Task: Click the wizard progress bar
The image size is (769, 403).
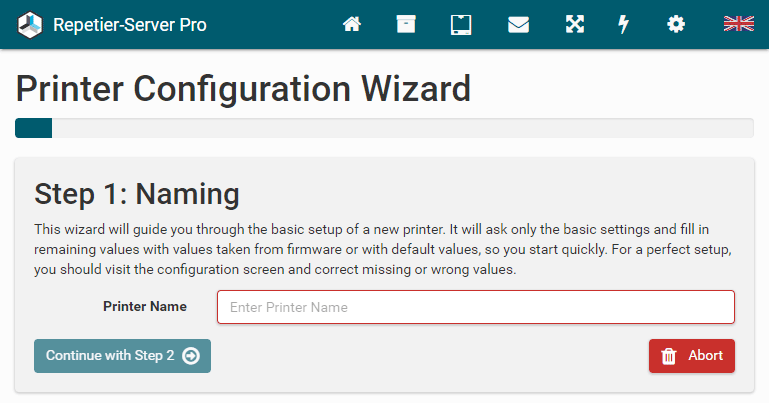Action: (384, 128)
